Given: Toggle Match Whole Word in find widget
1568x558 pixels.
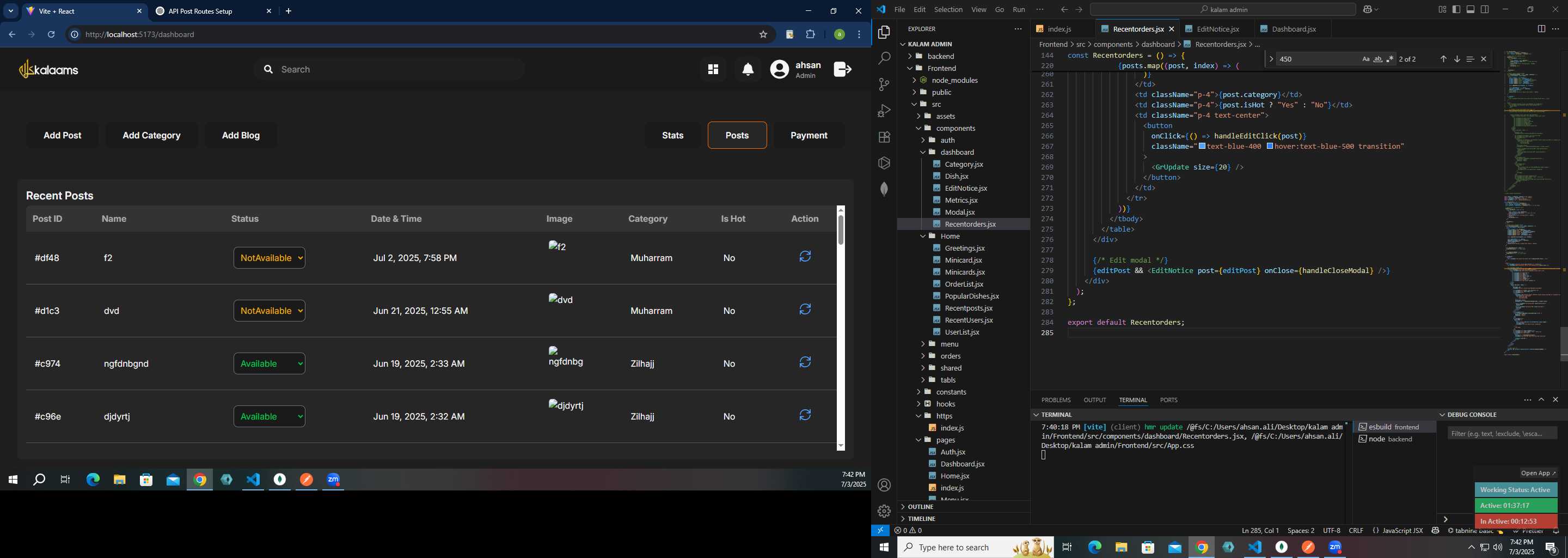Looking at the screenshot, I should pos(1378,59).
